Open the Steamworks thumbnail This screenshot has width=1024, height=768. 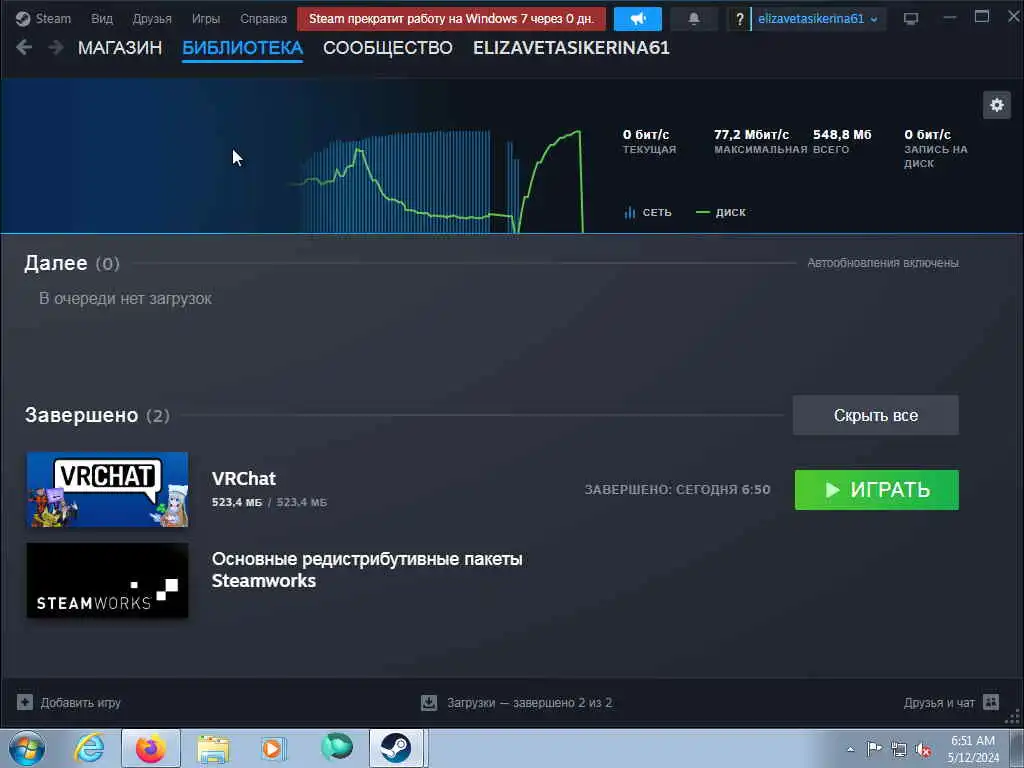[107, 580]
